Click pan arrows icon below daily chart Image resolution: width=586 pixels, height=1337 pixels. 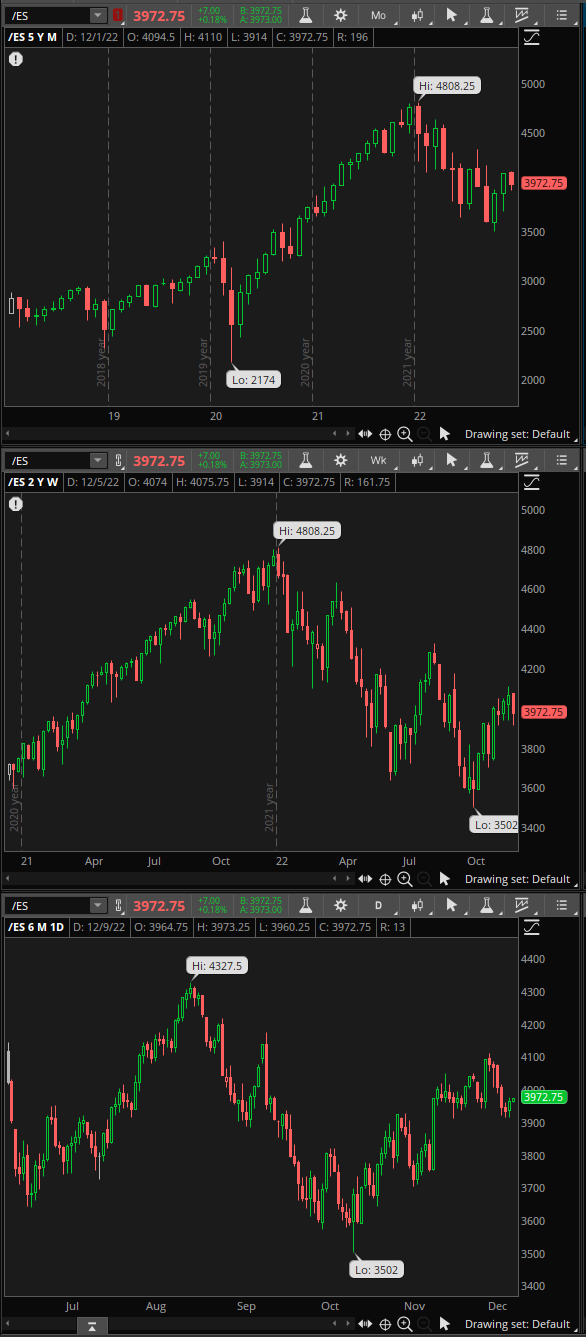[x=365, y=1324]
